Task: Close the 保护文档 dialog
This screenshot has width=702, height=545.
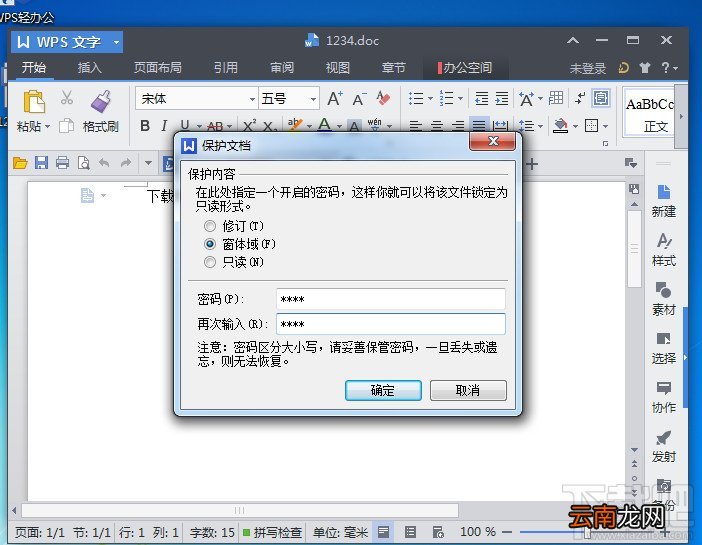Action: click(493, 142)
